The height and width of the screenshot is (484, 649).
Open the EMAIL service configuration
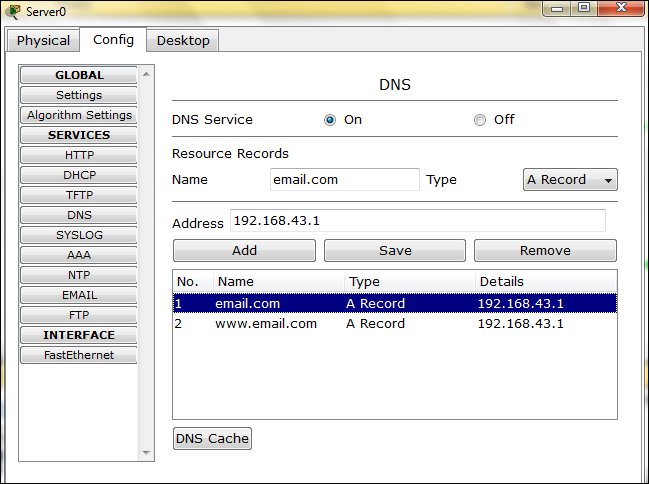(79, 295)
